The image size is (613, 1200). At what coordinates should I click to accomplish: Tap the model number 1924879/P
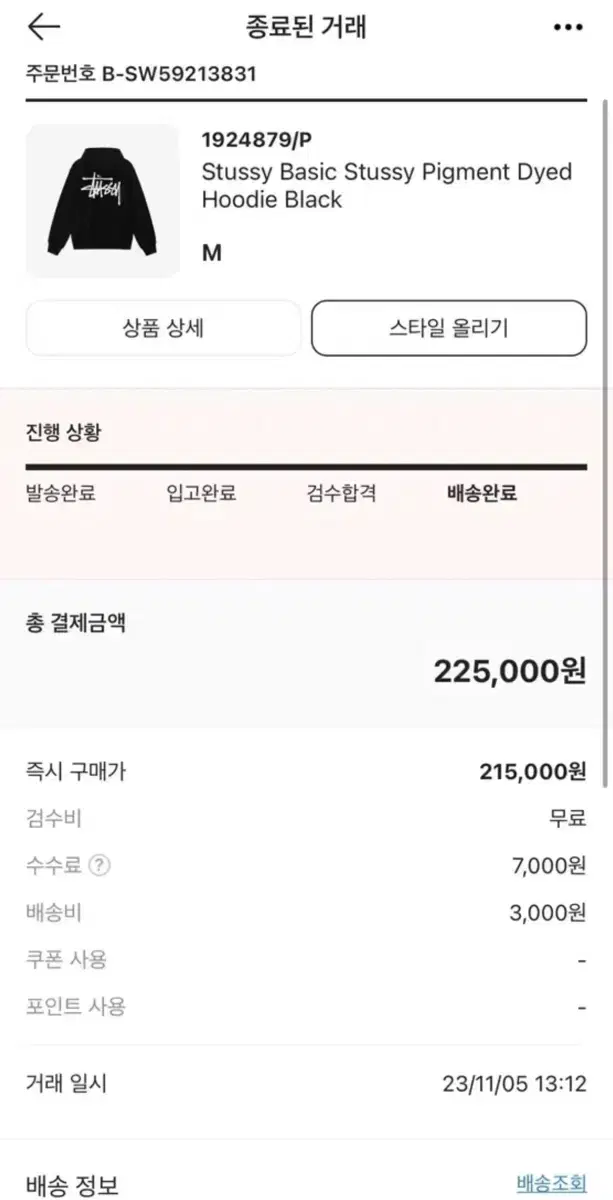250,140
